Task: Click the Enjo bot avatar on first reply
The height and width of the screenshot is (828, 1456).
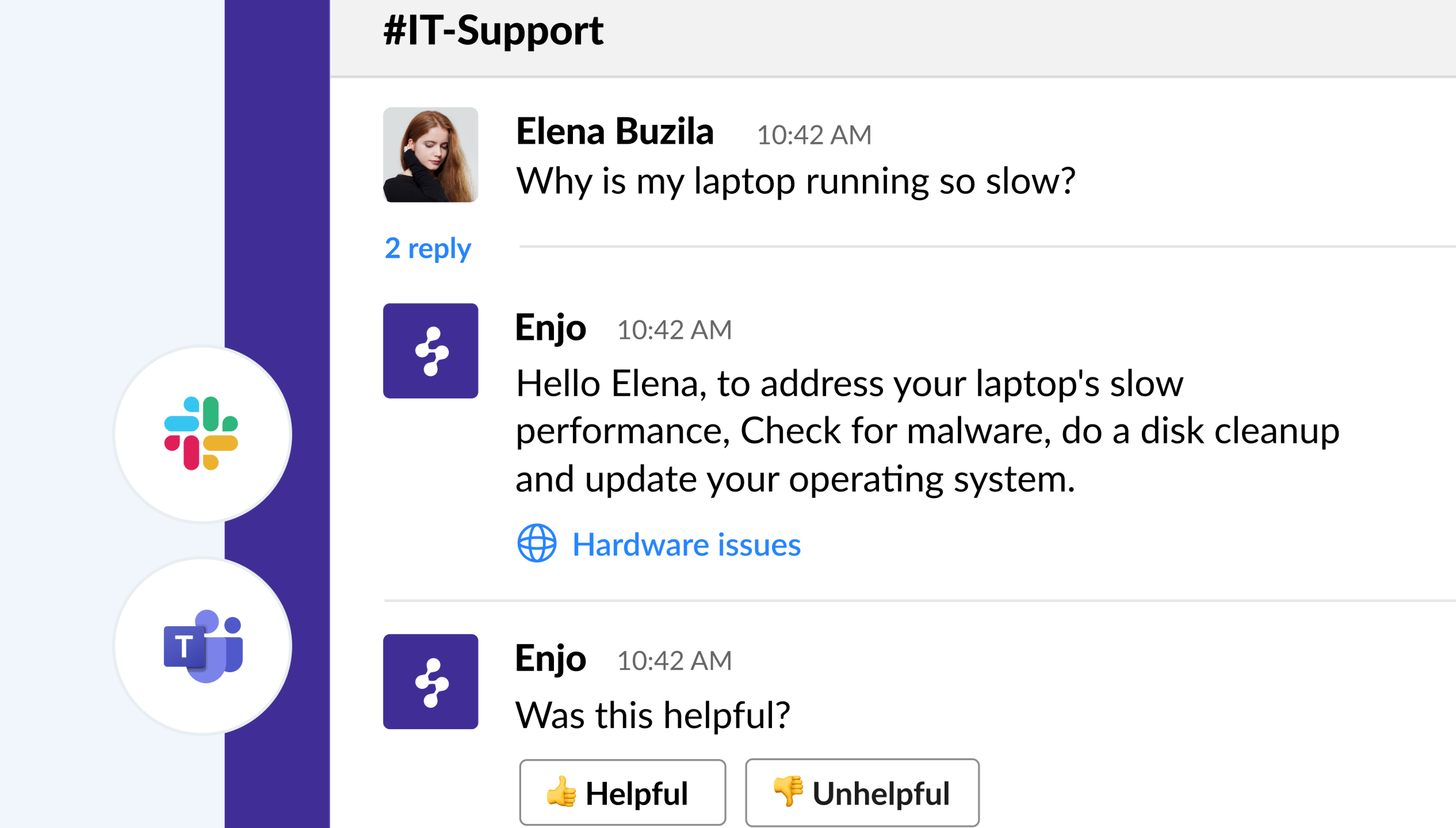Action: [430, 350]
